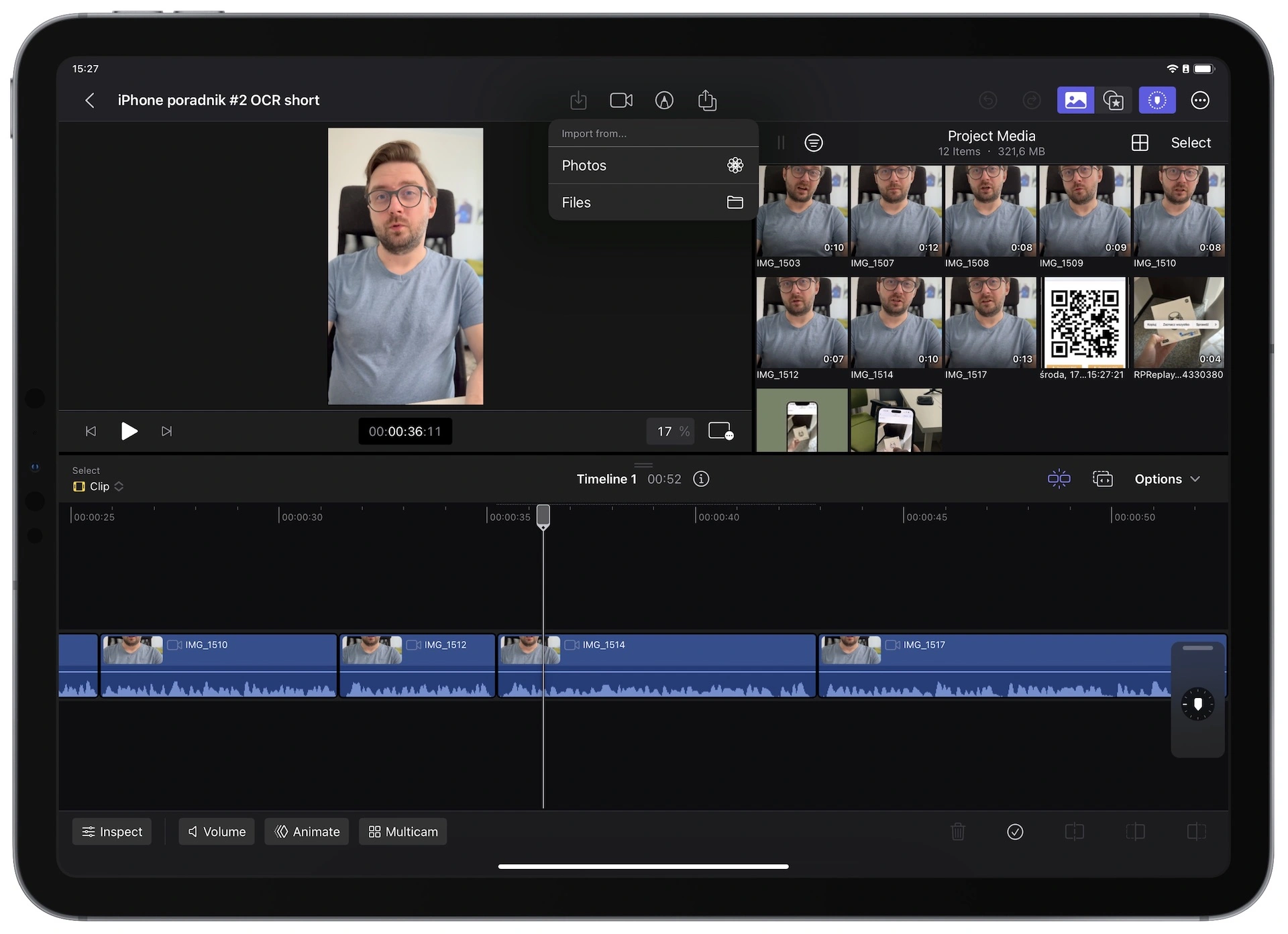
Task: Select the IMG_1510 clip in timeline
Action: tap(219, 666)
